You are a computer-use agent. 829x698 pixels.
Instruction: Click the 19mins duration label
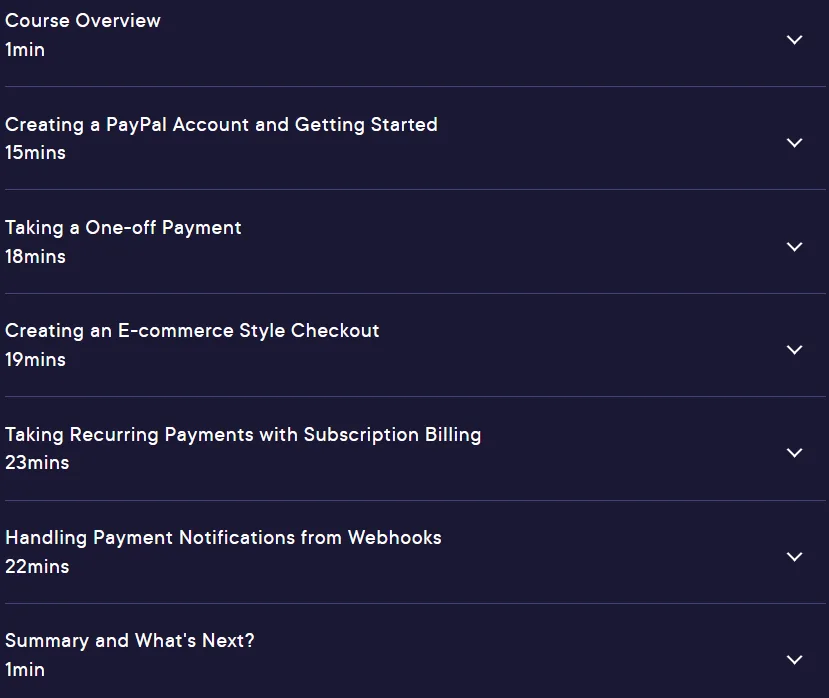[x=35, y=360]
